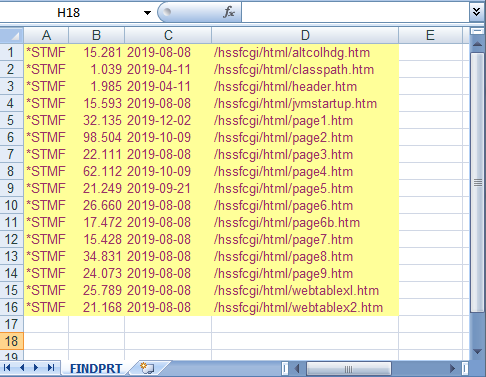
Task: Click cell with /hssfcgi/html/jvmstartup.htm
Action: click(x=305, y=103)
